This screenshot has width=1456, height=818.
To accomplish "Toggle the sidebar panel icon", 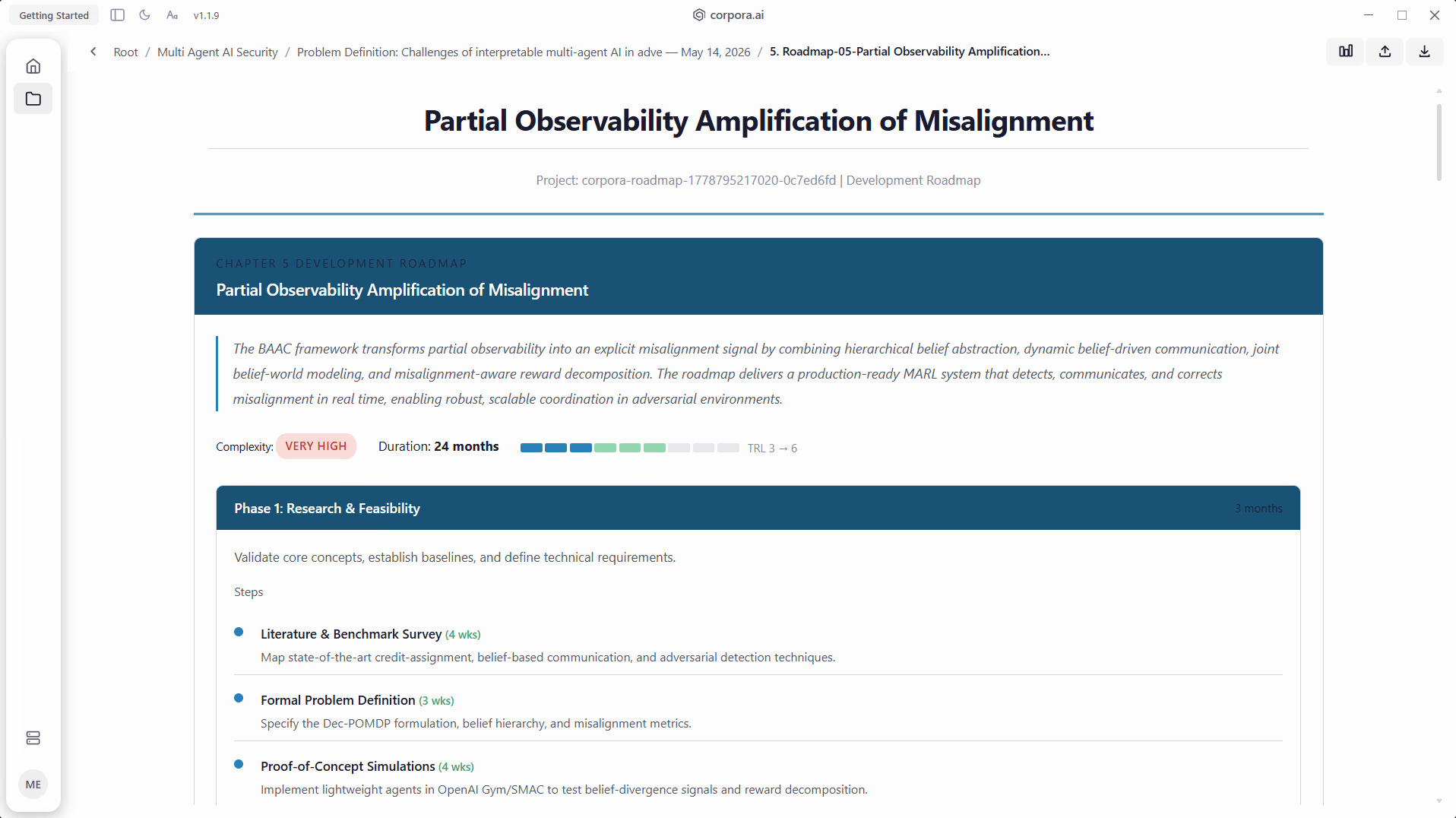I will pyautogui.click(x=117, y=15).
